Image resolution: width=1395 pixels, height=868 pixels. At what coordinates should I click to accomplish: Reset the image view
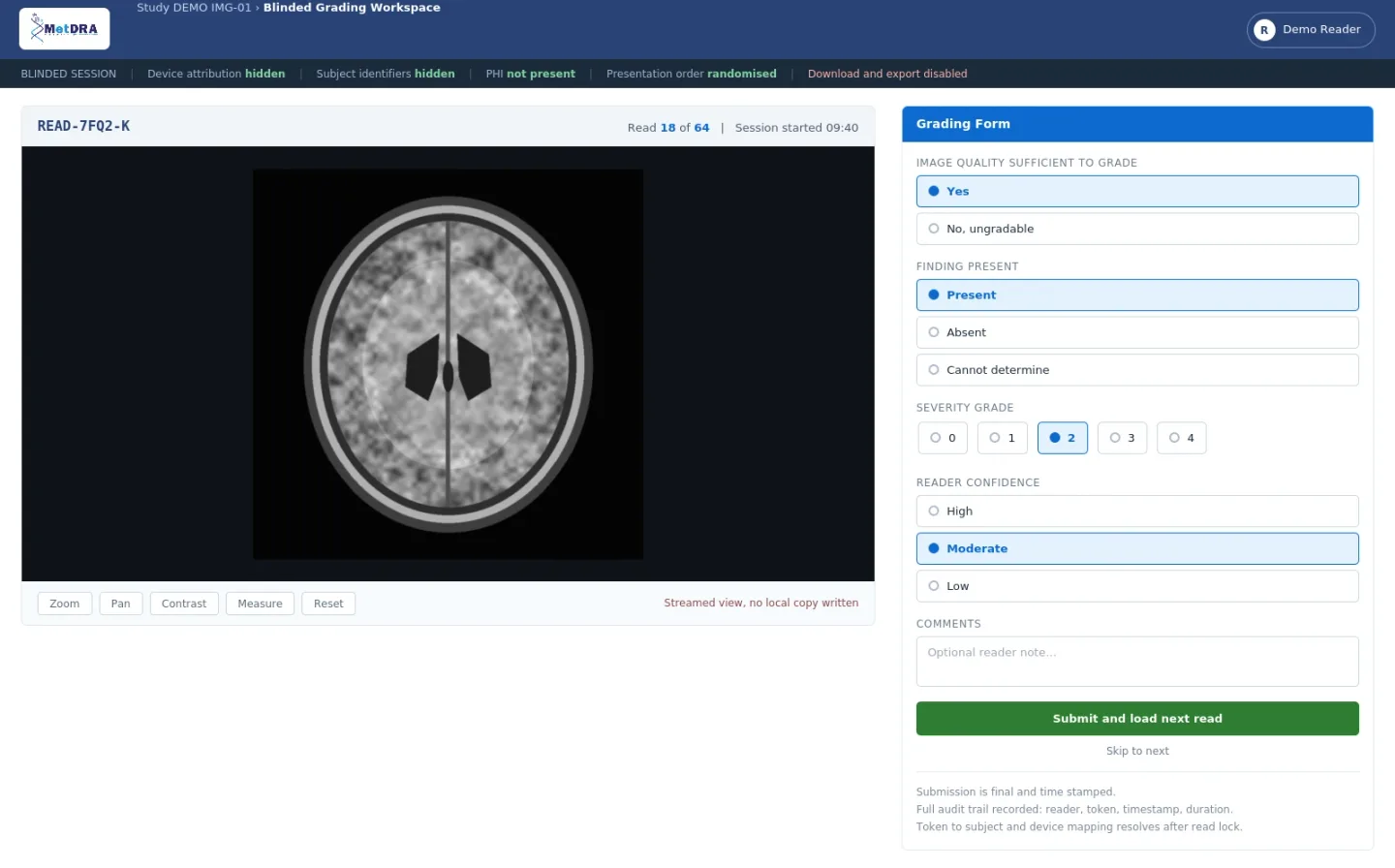328,604
